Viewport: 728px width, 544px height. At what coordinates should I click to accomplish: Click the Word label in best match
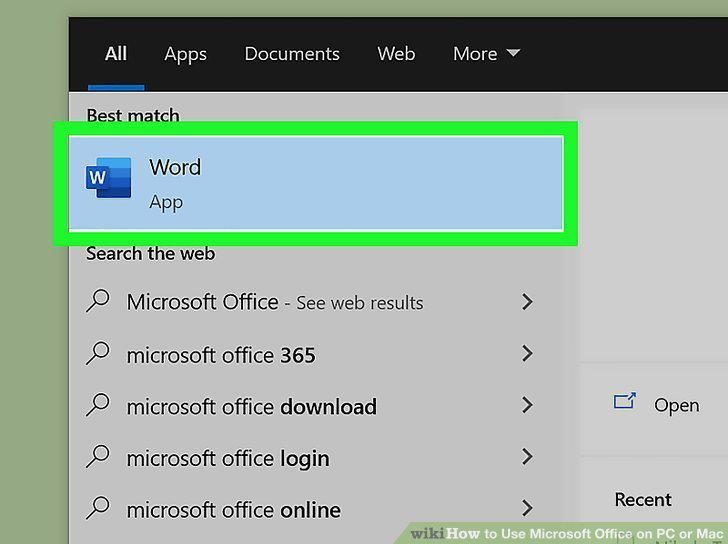175,167
